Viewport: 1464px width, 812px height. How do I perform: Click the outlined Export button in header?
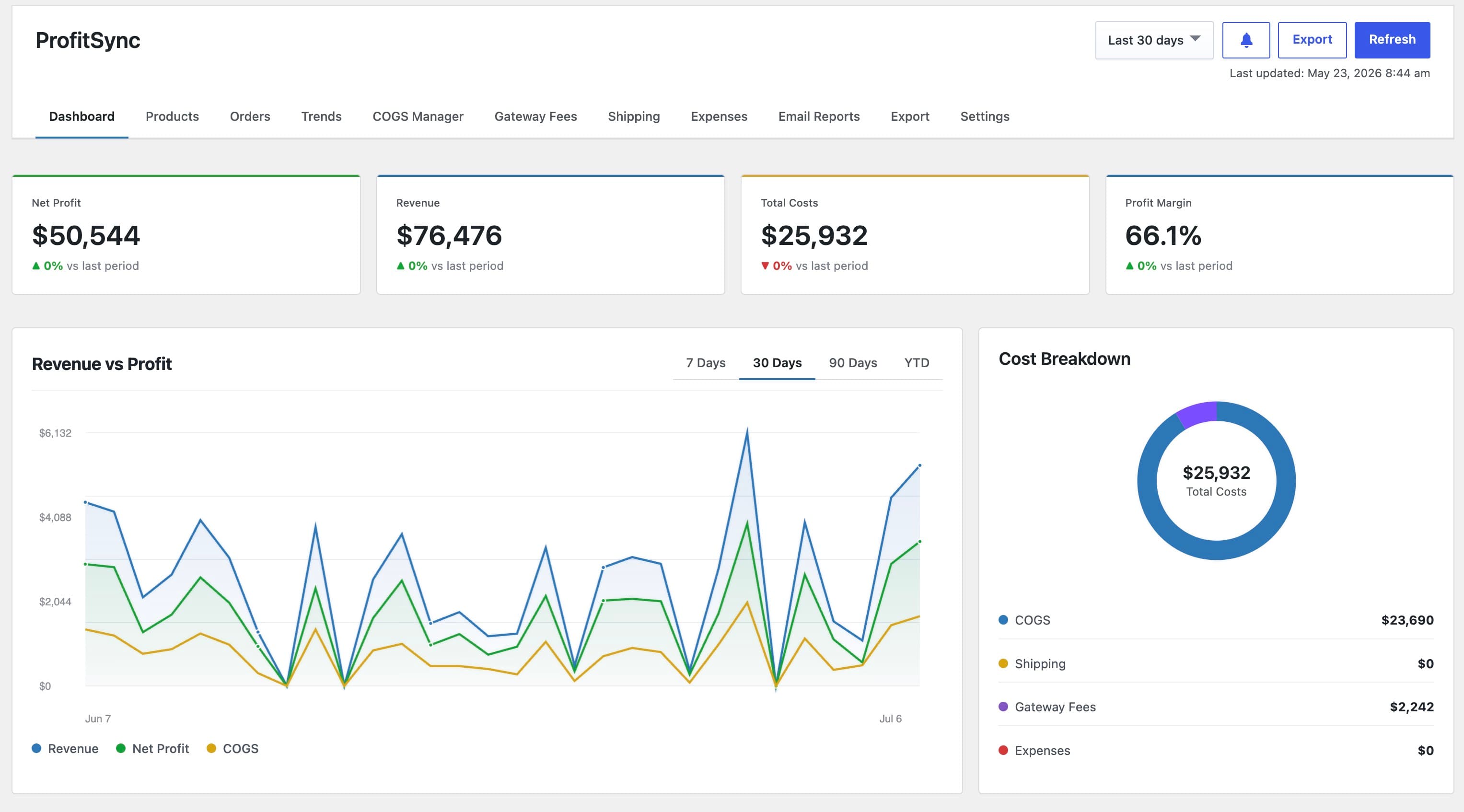tap(1312, 40)
